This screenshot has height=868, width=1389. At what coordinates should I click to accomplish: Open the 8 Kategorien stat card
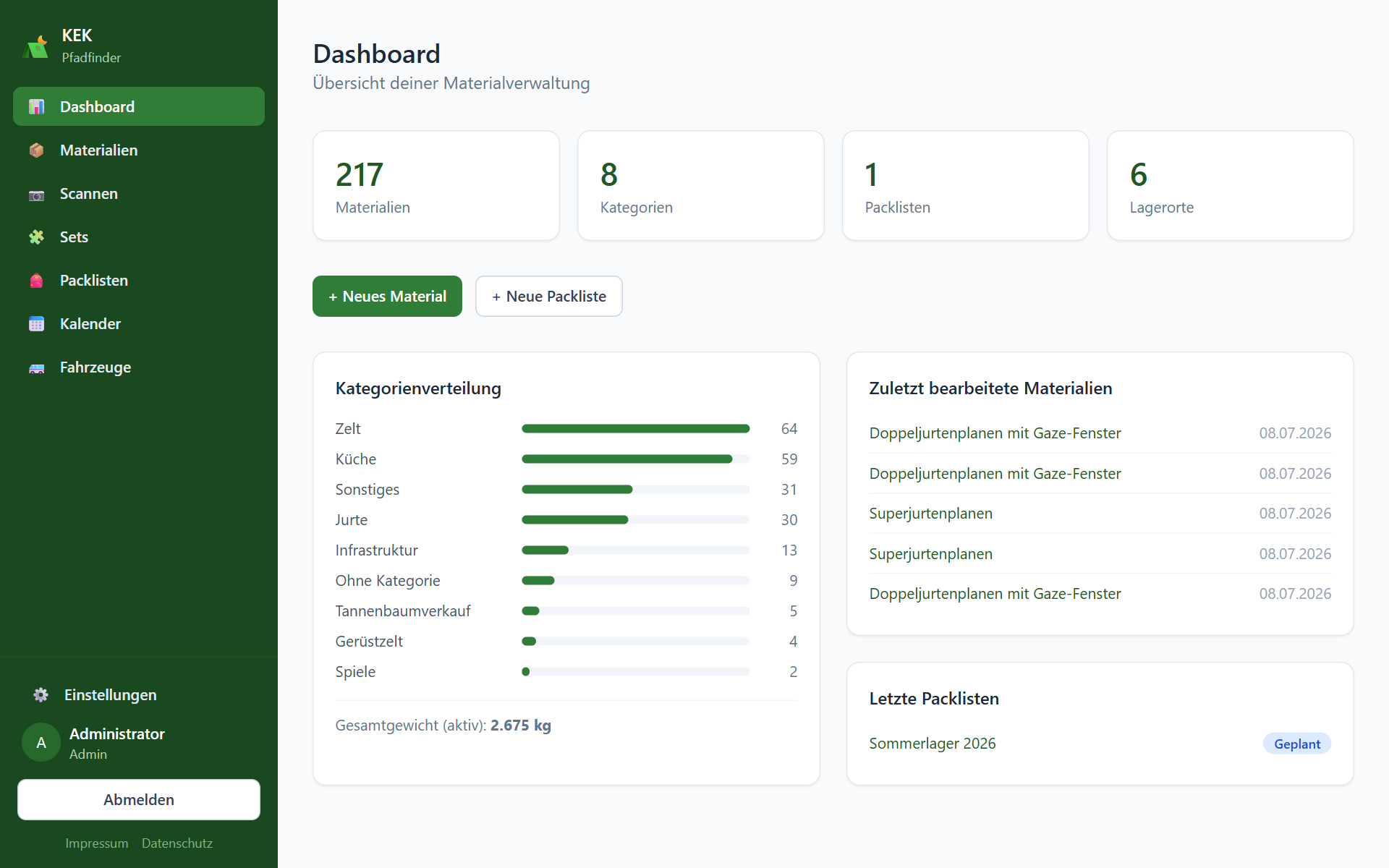pyautogui.click(x=701, y=185)
